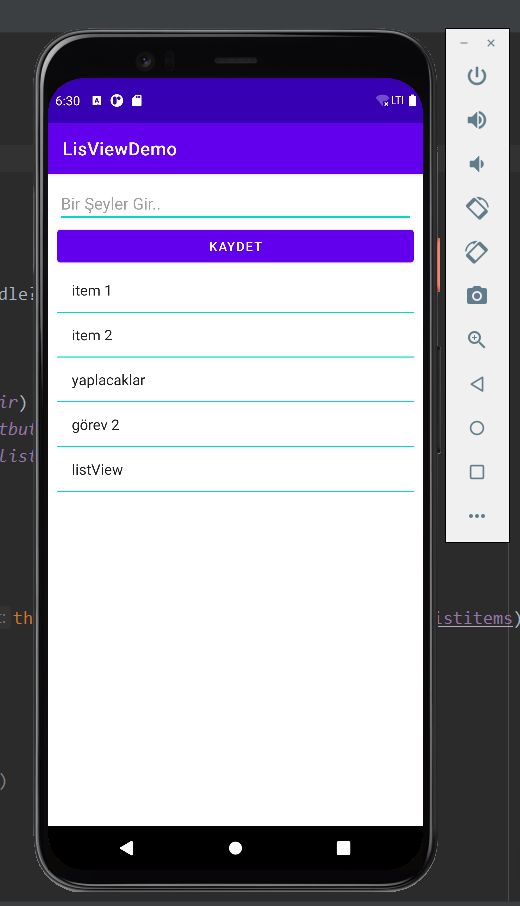Screen dimensions: 520x906
Task: Click the KAYDET button
Action: coord(235,246)
